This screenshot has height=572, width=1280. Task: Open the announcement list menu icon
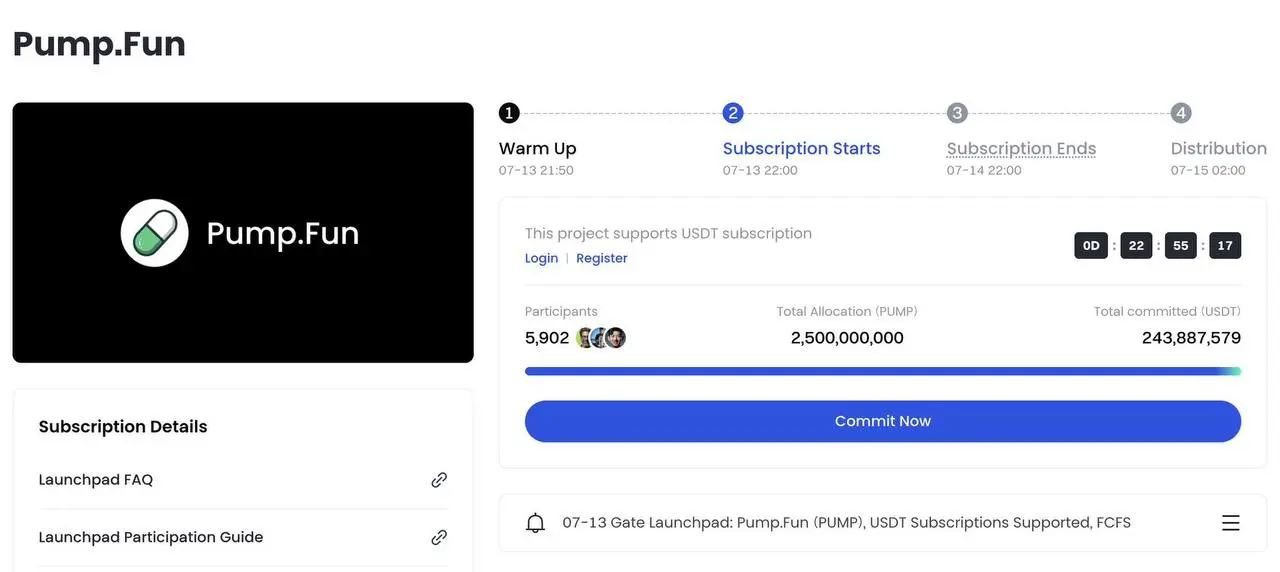coord(1231,523)
